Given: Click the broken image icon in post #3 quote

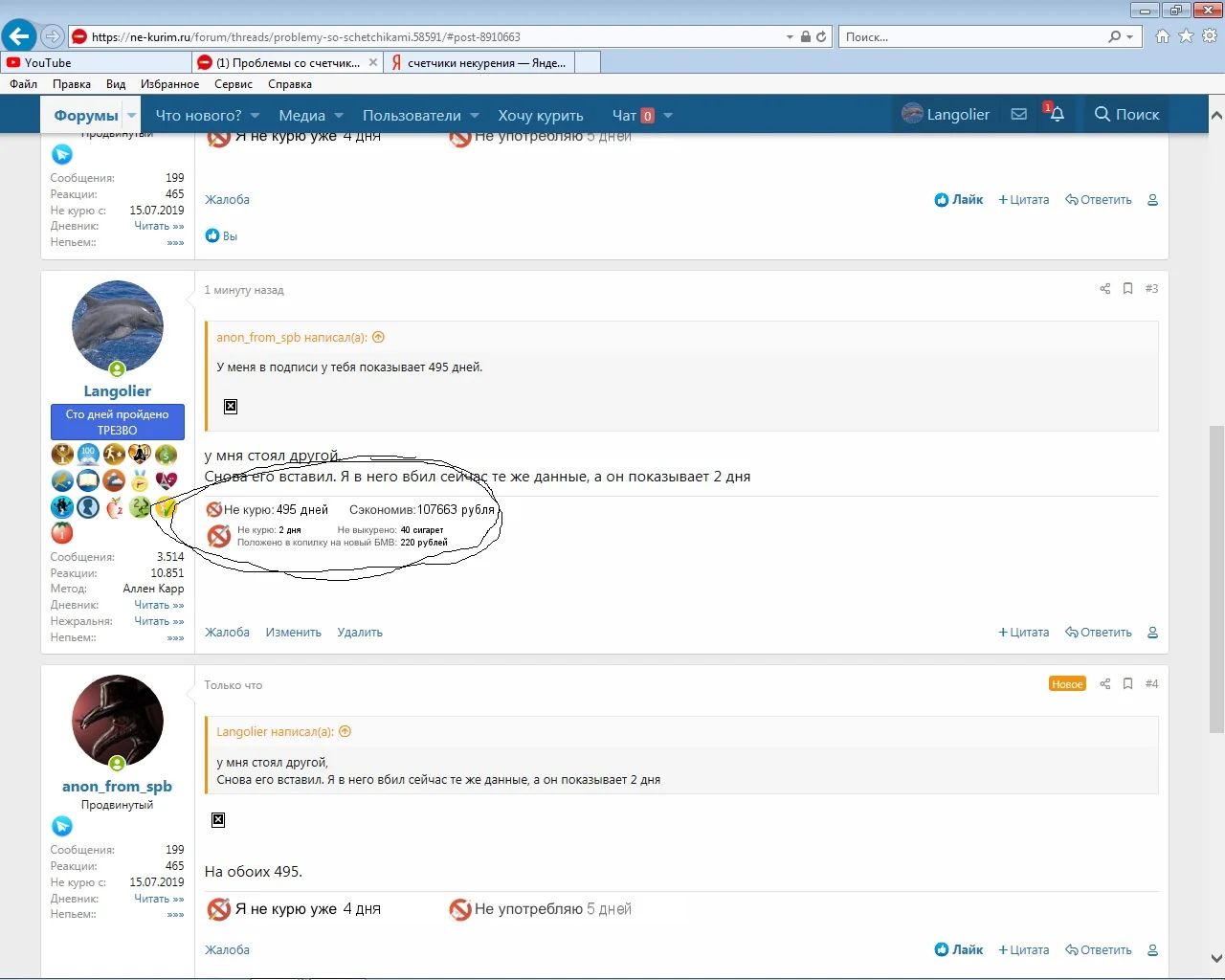Looking at the screenshot, I should 231,407.
